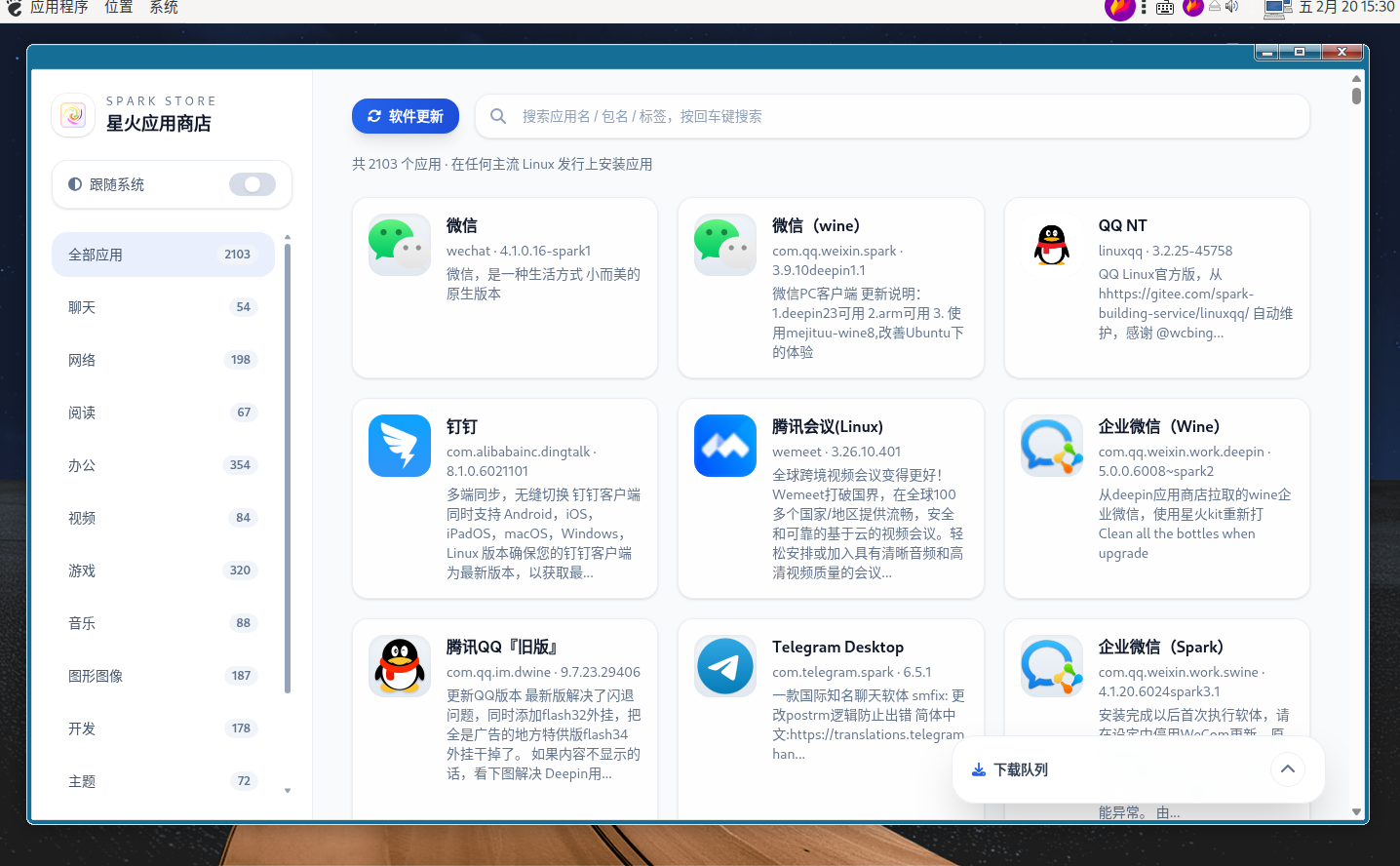
Task: Focus the app search input field
Action: pyautogui.click(x=892, y=116)
